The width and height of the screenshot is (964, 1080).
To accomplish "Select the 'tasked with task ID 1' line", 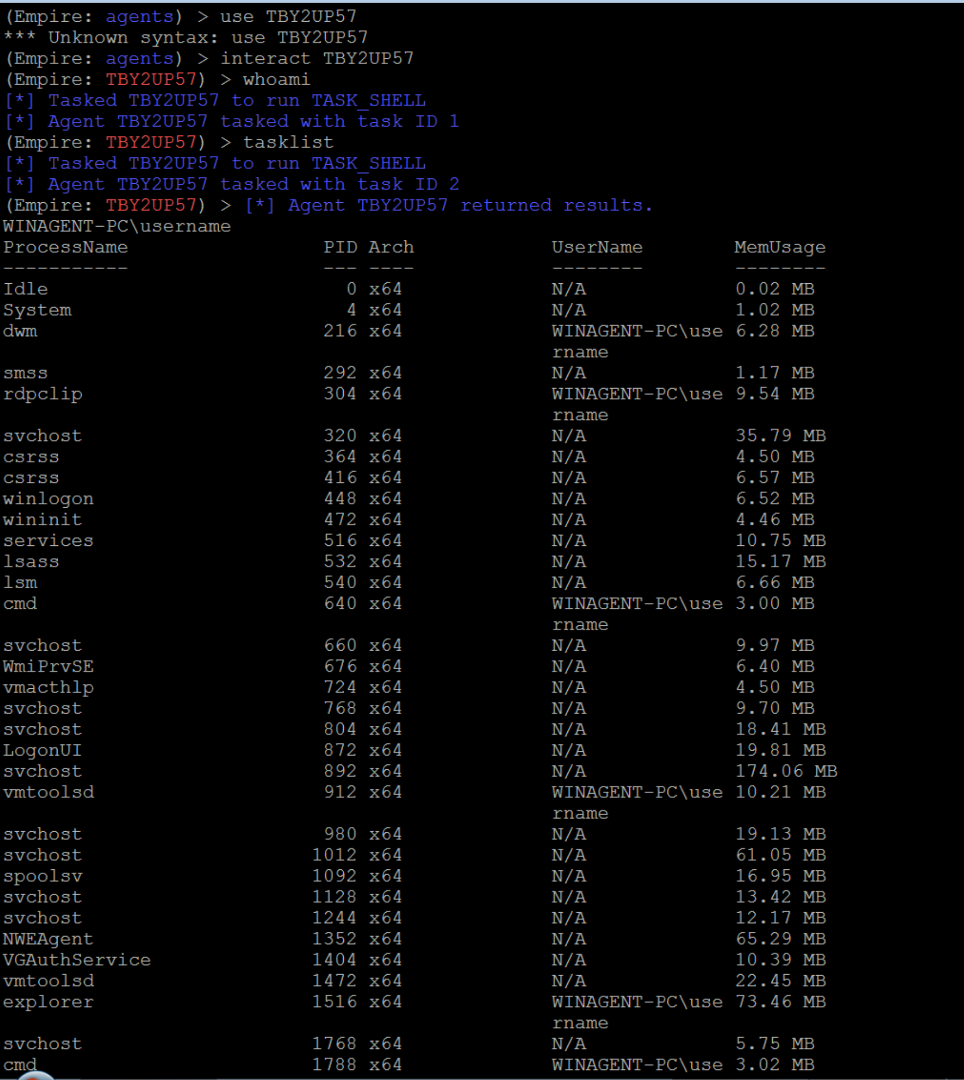I will [231, 121].
